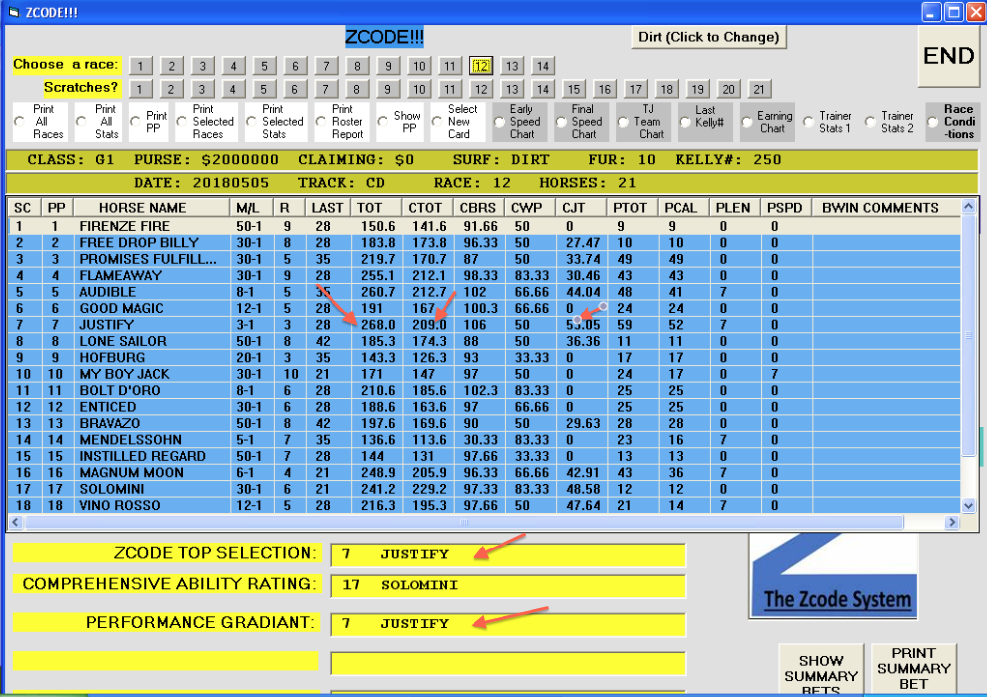Select the Early Speed Chart radio button
The height and width of the screenshot is (697, 990).
point(499,122)
